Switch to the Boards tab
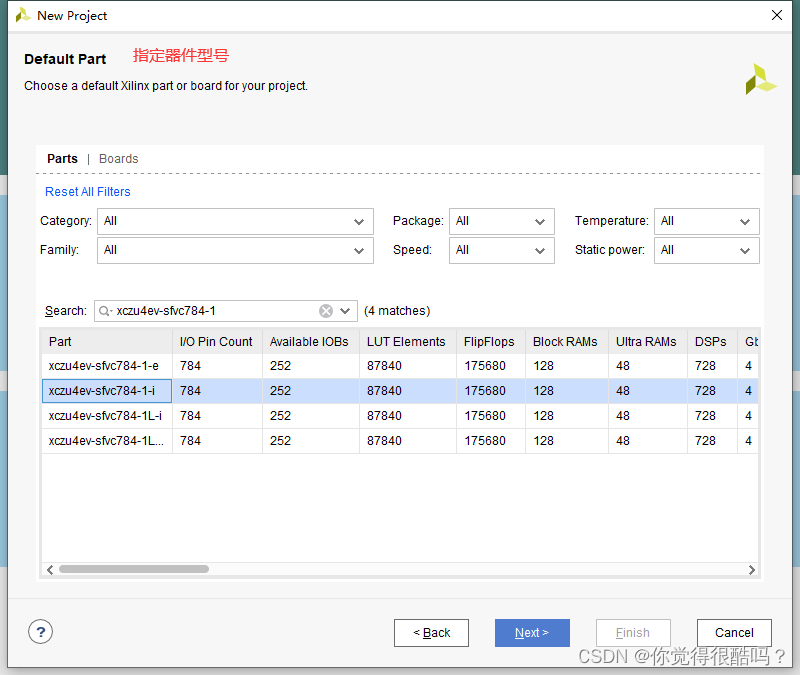The height and width of the screenshot is (675, 800). point(118,159)
